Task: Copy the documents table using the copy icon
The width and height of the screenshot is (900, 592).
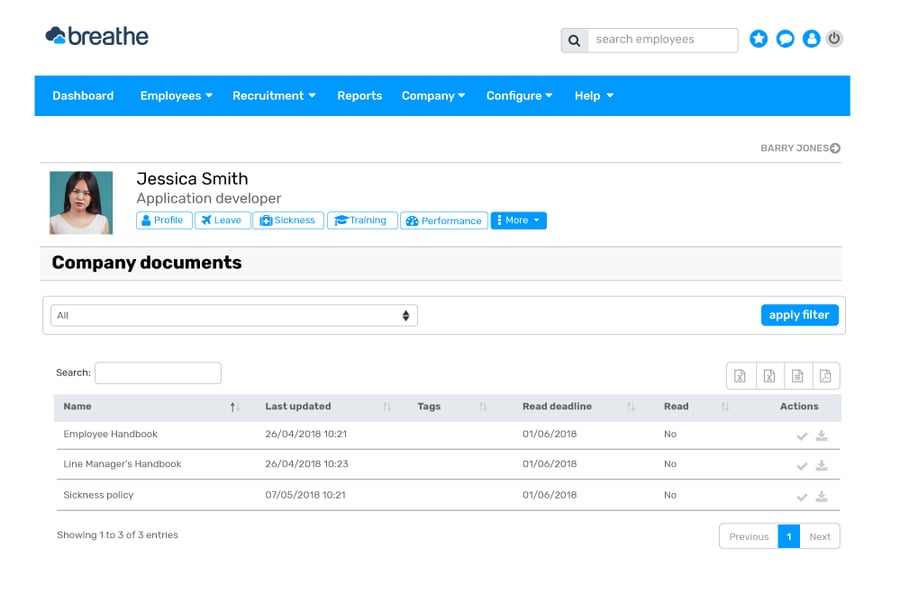Action: pyautogui.click(x=798, y=376)
